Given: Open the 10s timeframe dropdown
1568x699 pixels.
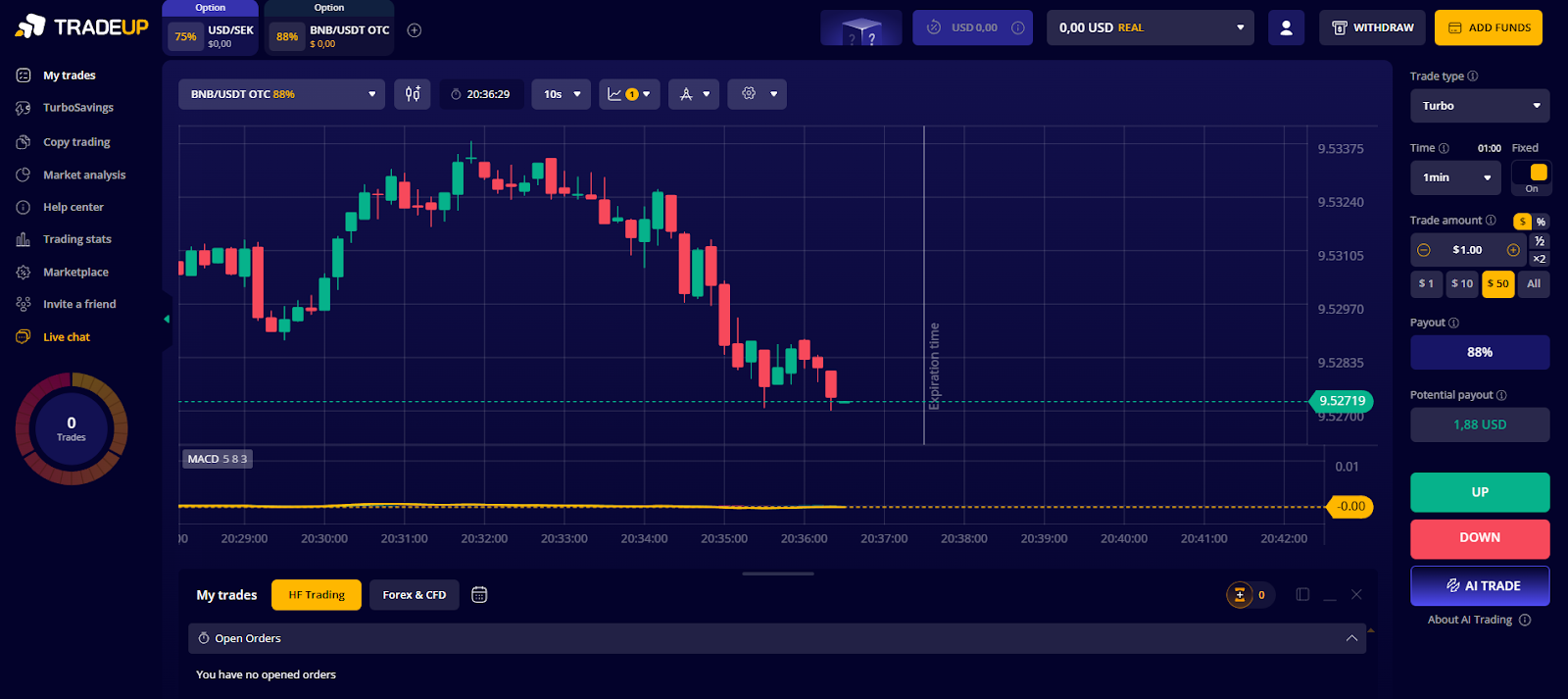Looking at the screenshot, I should [x=562, y=94].
